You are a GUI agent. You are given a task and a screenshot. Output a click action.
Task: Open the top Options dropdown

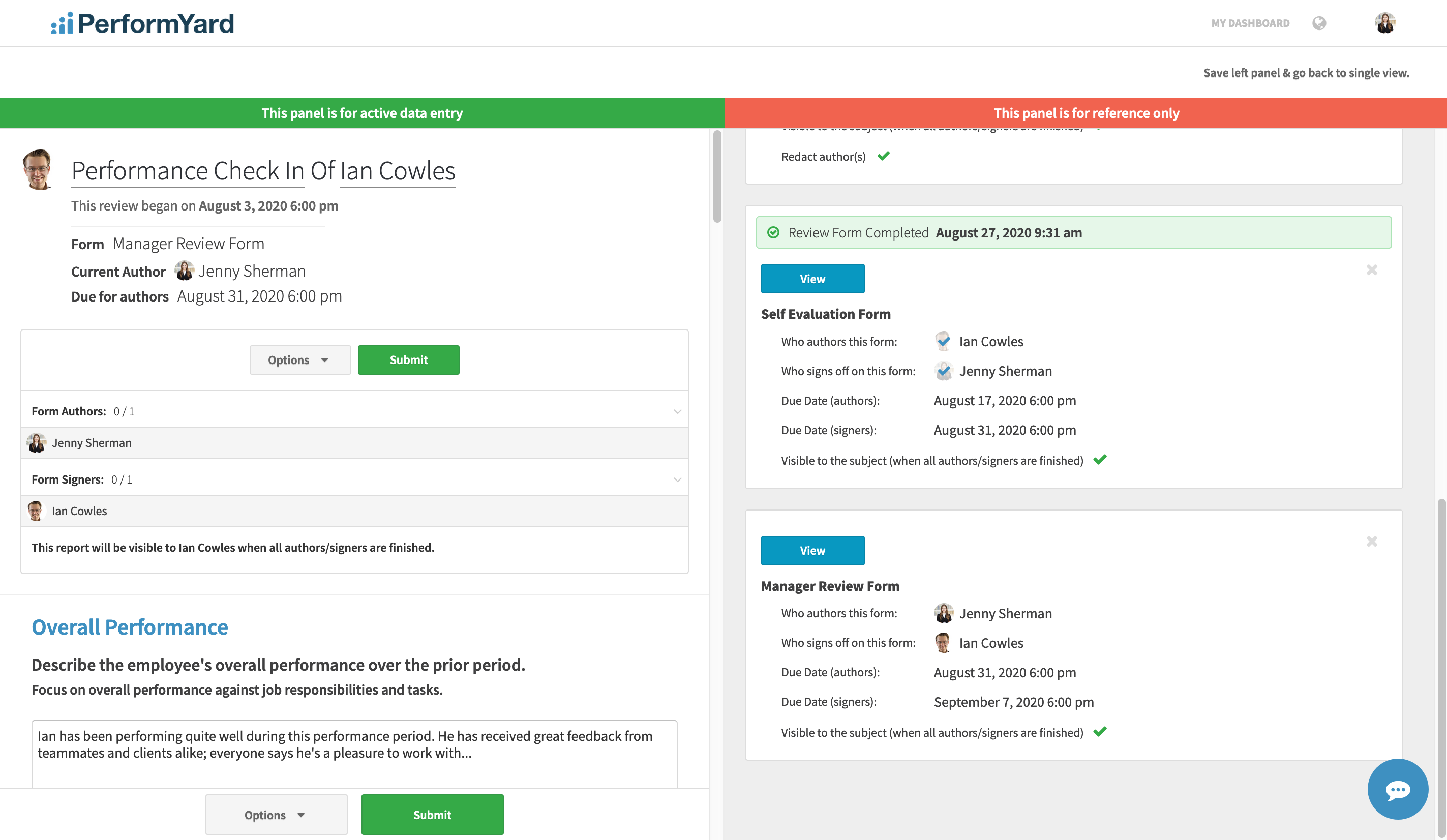300,359
